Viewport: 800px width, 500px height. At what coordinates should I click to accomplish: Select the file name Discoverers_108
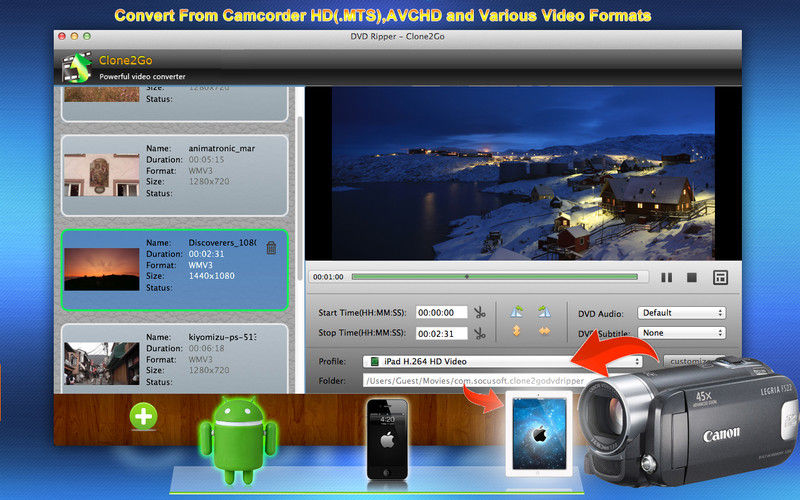[x=222, y=243]
